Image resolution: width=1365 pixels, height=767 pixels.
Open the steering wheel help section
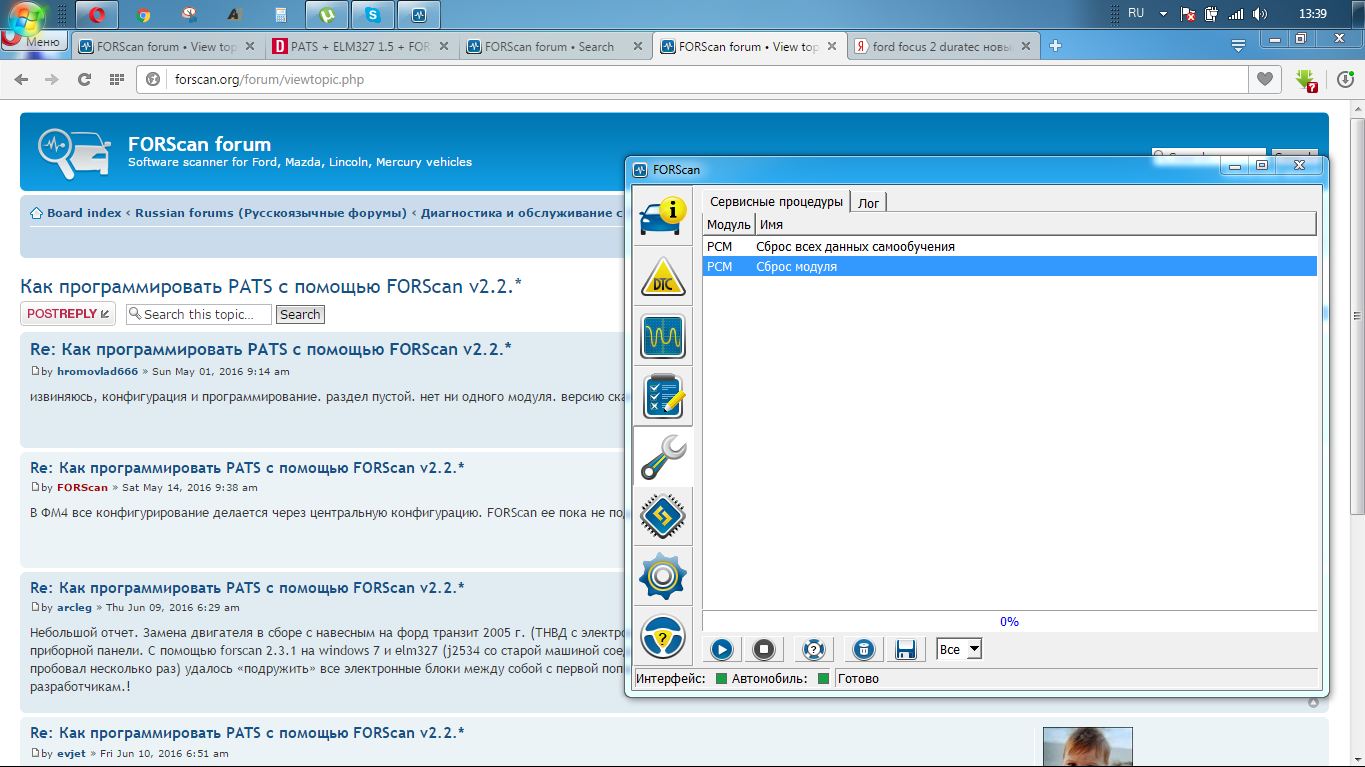click(663, 636)
